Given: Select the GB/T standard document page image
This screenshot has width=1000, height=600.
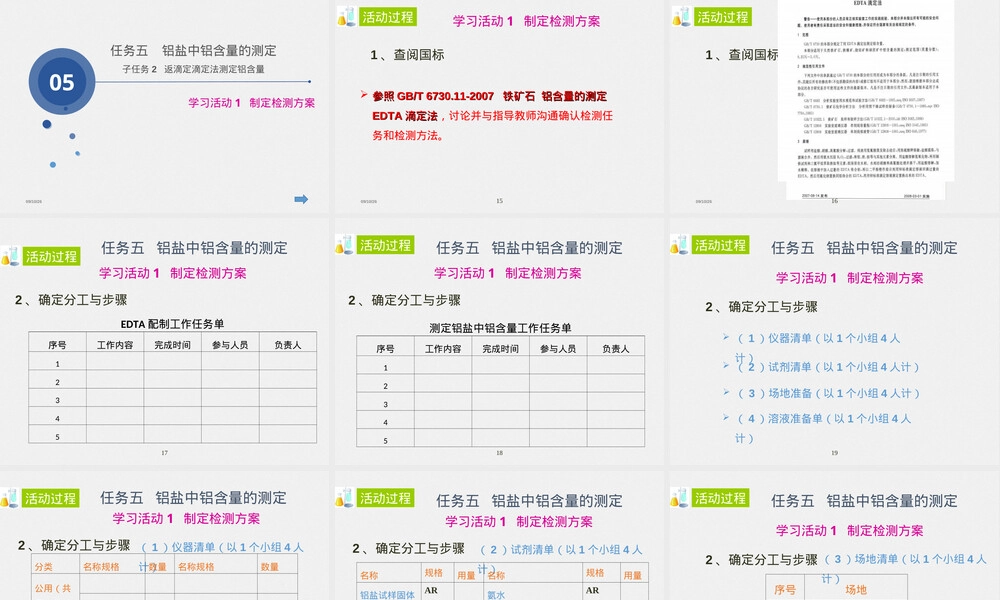Looking at the screenshot, I should click(x=865, y=99).
